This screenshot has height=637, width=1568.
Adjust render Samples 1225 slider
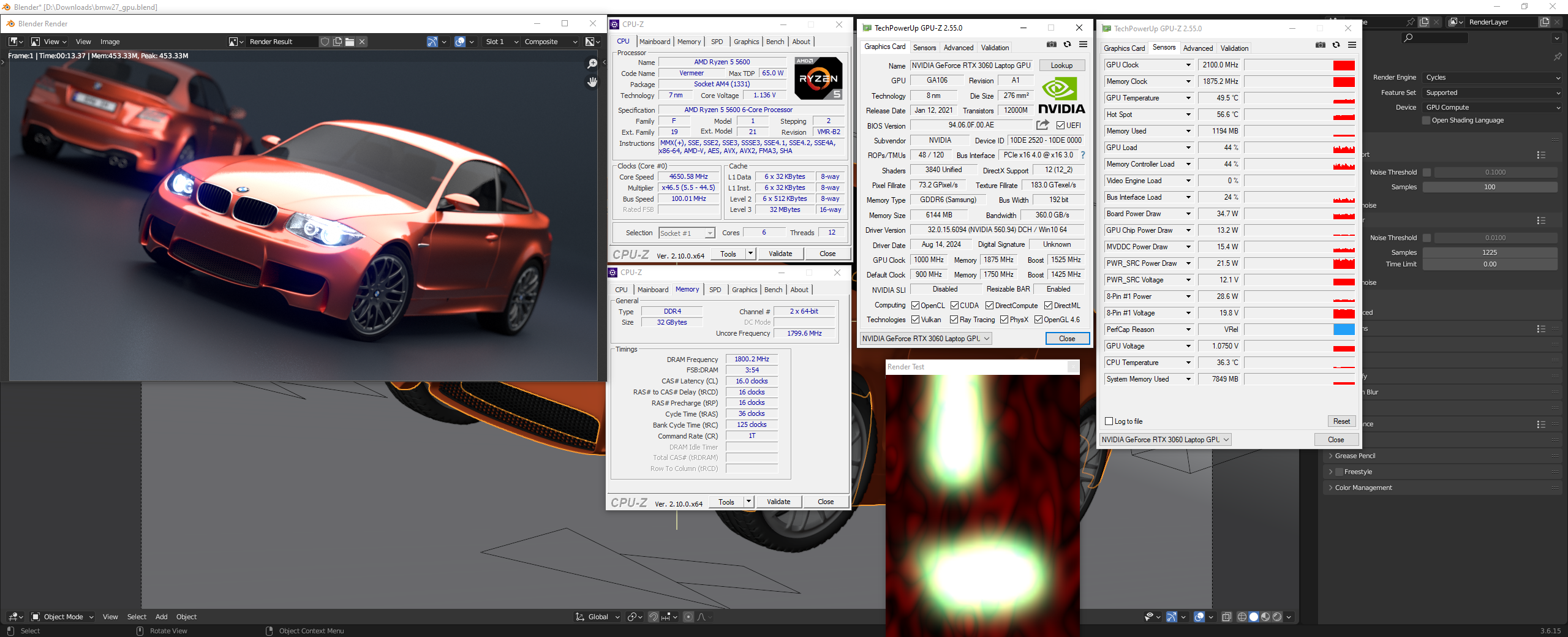[x=1490, y=252]
